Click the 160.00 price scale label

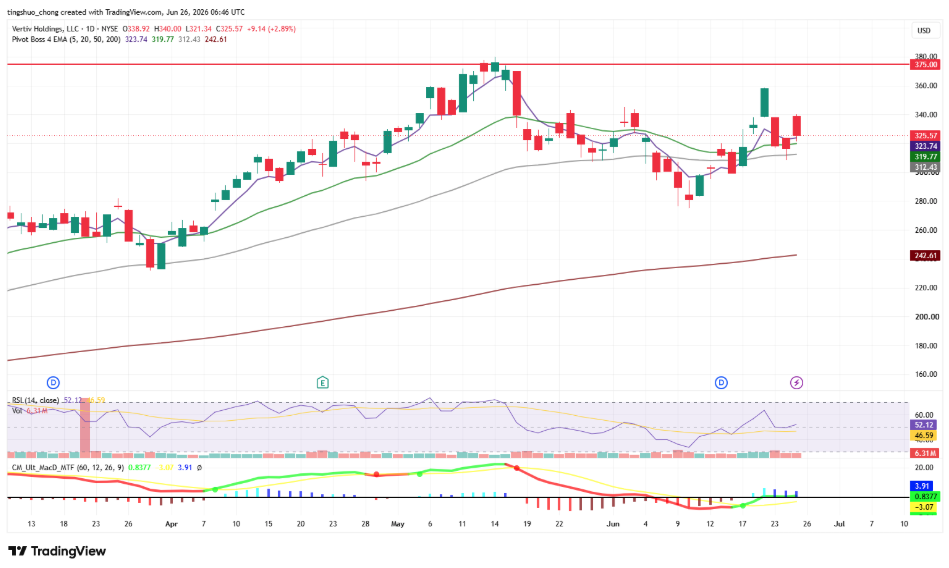(926, 374)
